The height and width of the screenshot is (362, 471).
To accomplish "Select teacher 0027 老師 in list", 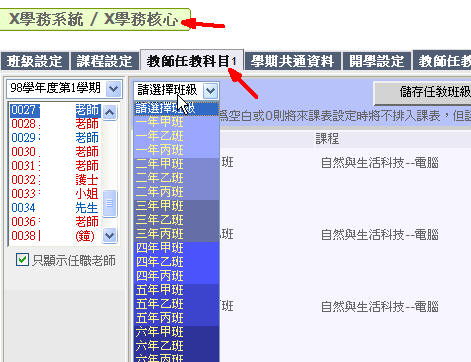I will pos(55,110).
